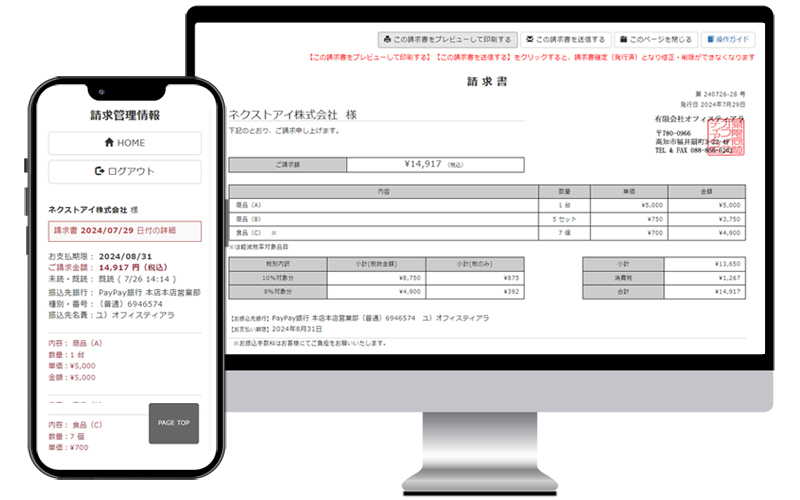Click the 合計 total row
This screenshot has height=500, width=800.
tap(663, 292)
